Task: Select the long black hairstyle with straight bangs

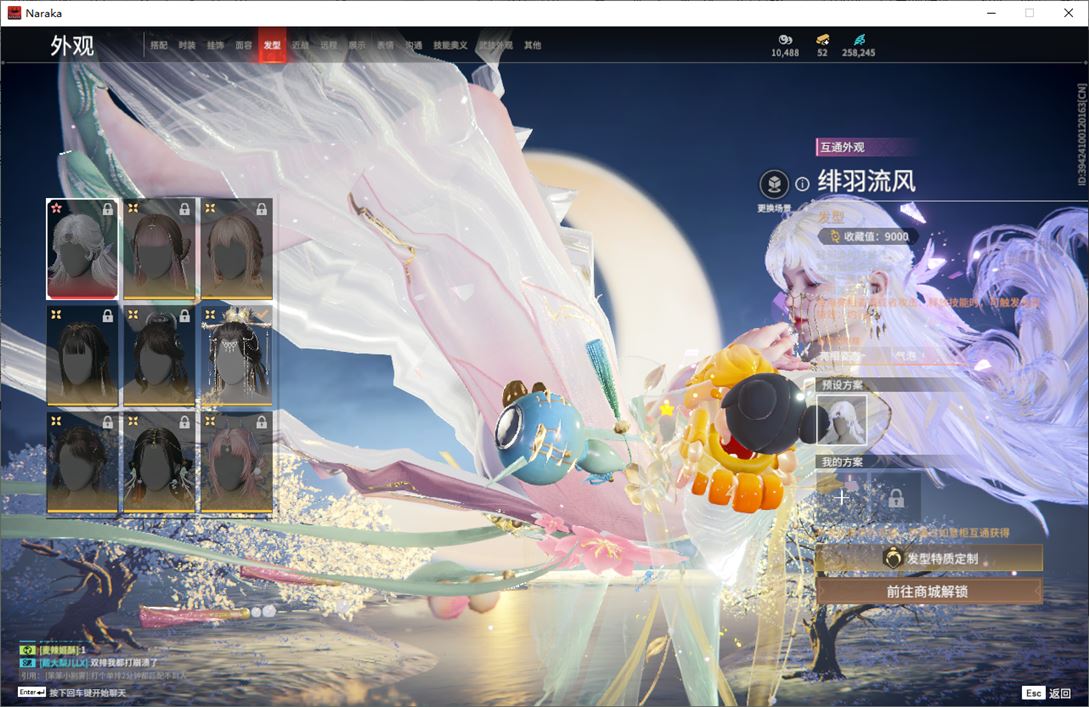Action: pyautogui.click(x=82, y=355)
